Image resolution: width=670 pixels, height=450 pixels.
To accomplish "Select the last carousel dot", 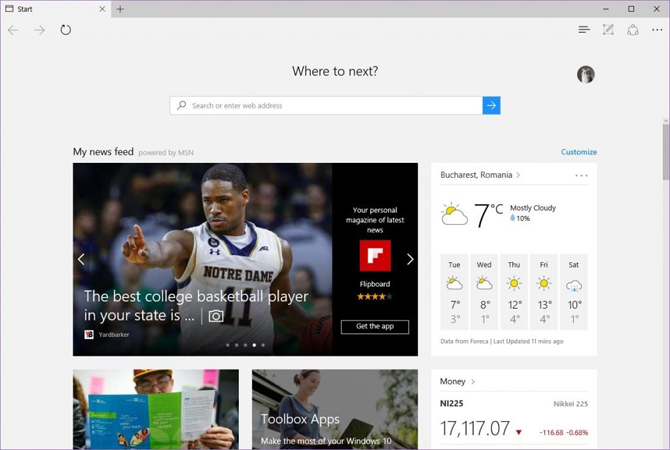I will pos(263,345).
